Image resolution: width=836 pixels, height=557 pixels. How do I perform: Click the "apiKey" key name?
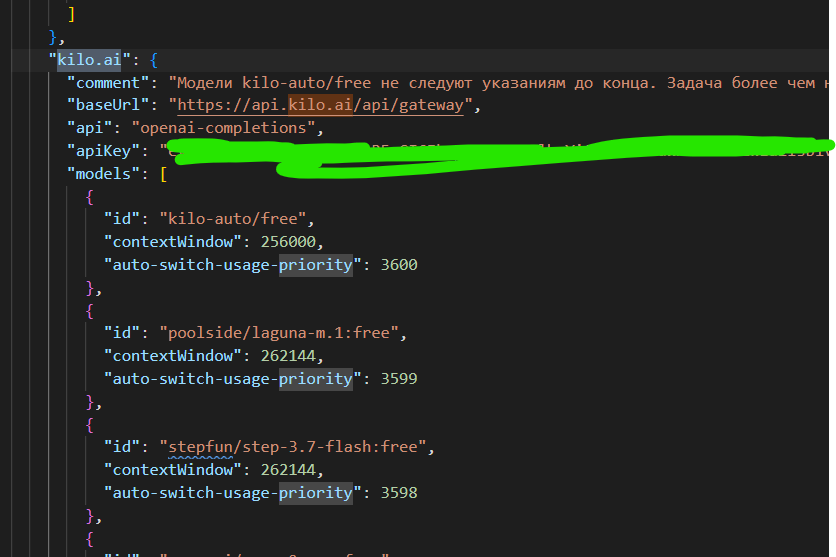(x=103, y=151)
